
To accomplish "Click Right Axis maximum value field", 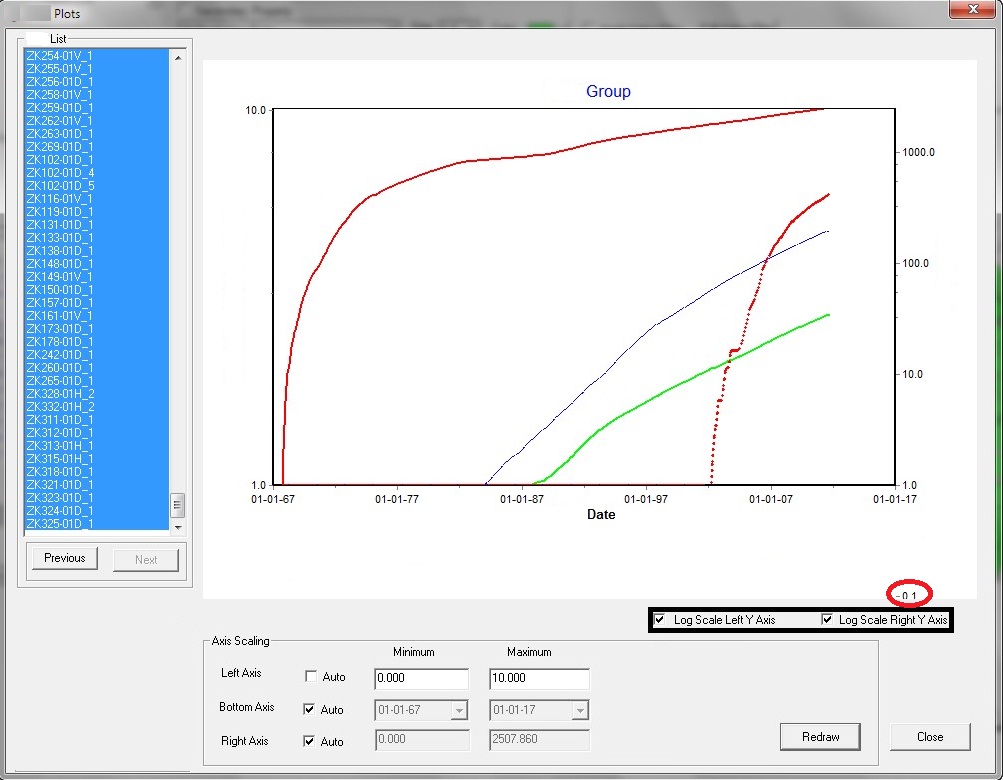I will pyautogui.click(x=539, y=739).
